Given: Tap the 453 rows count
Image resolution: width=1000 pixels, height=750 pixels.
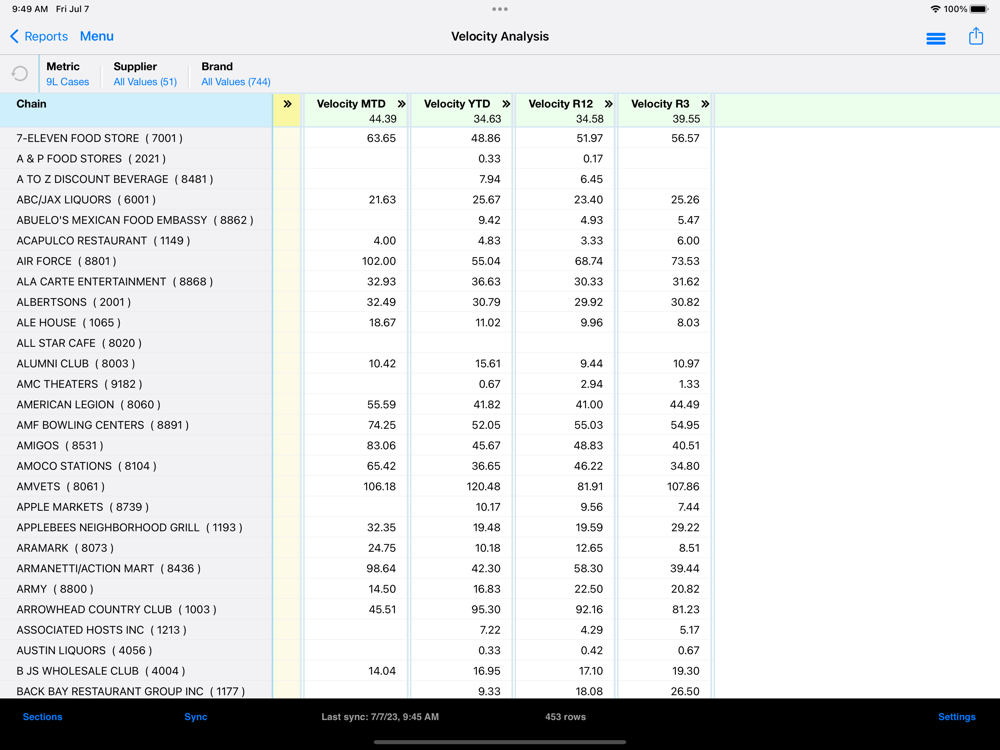Looking at the screenshot, I should tap(565, 717).
